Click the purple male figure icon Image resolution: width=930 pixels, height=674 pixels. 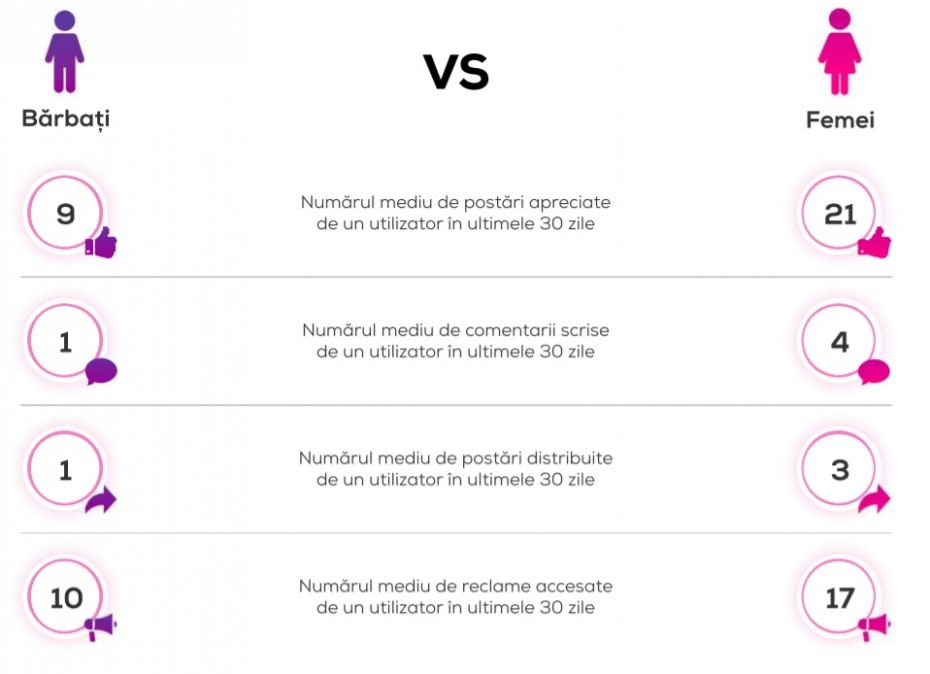[x=65, y=52]
